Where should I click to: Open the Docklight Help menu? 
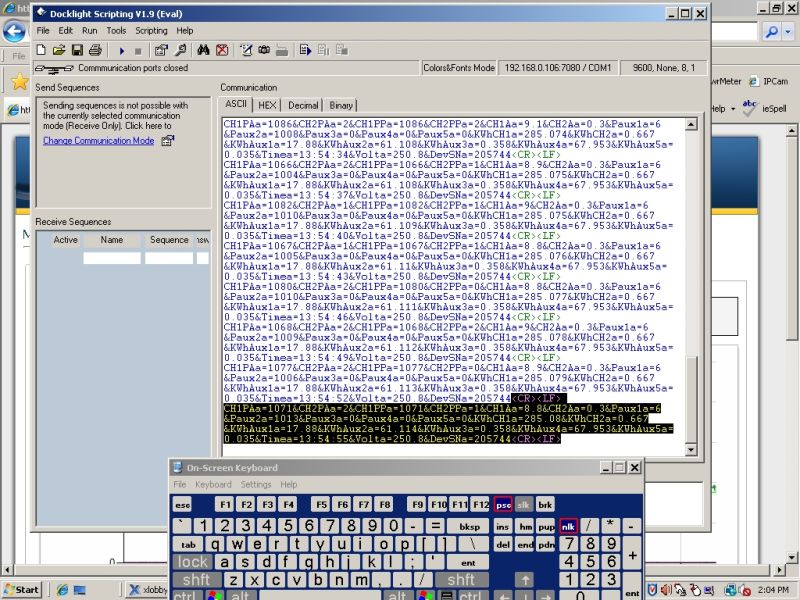point(185,31)
